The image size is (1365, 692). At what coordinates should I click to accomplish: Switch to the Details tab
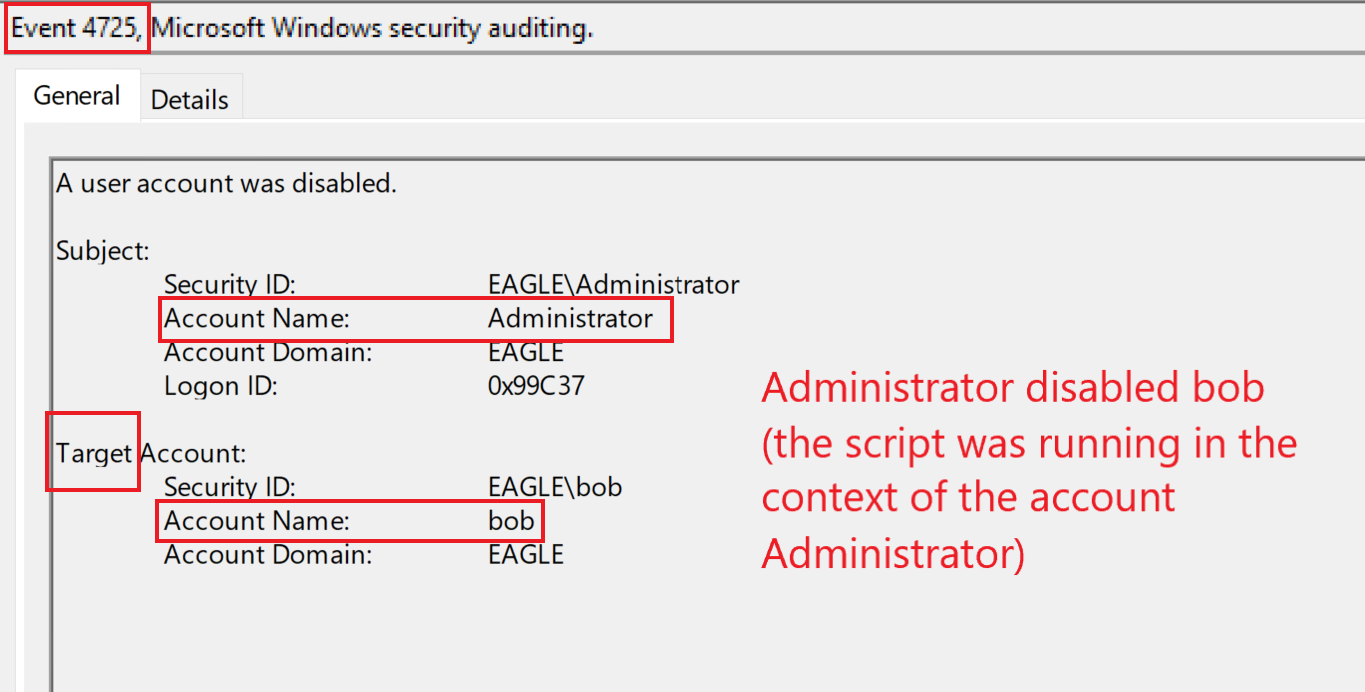pyautogui.click(x=190, y=99)
